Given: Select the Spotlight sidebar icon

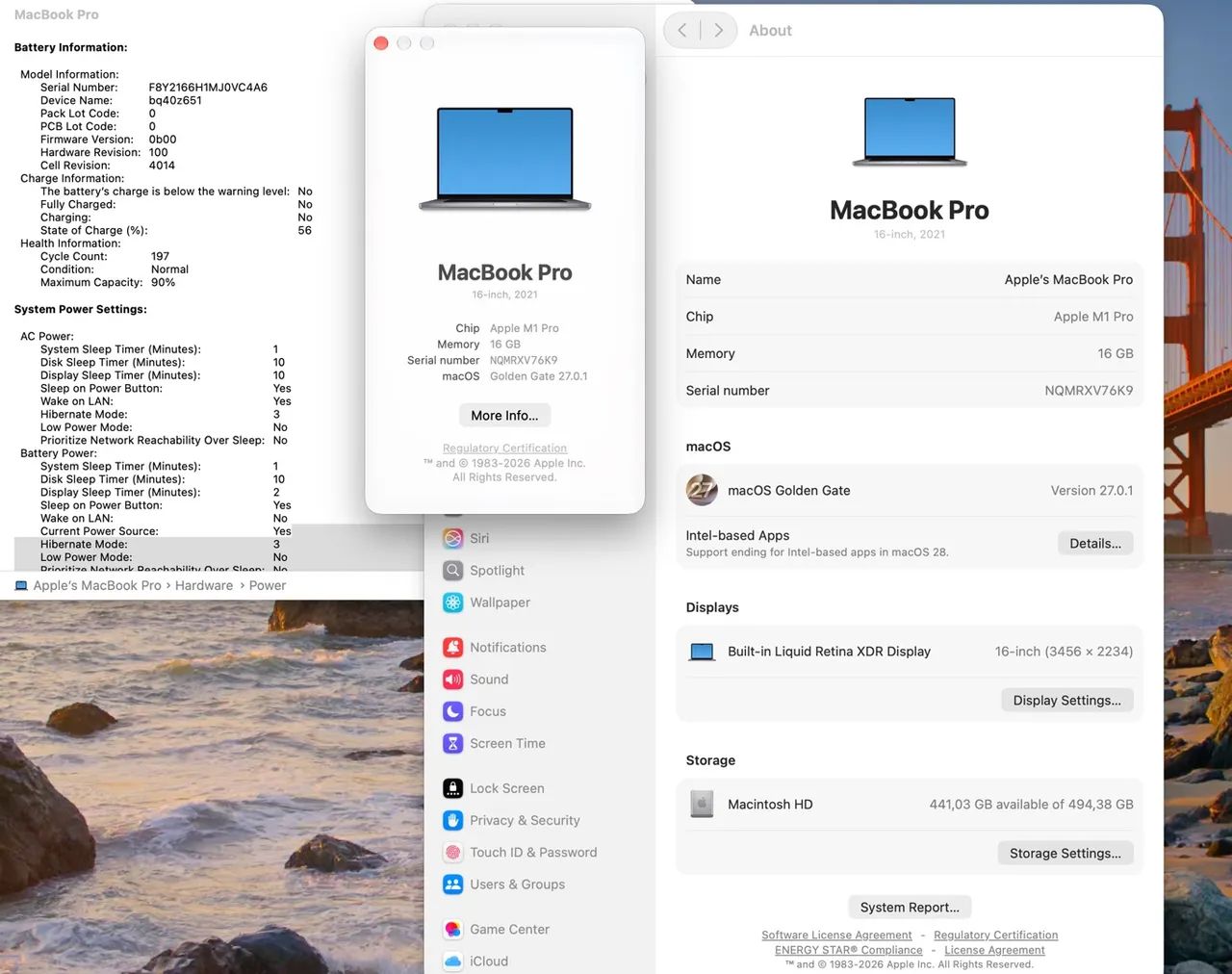Looking at the screenshot, I should pos(452,570).
